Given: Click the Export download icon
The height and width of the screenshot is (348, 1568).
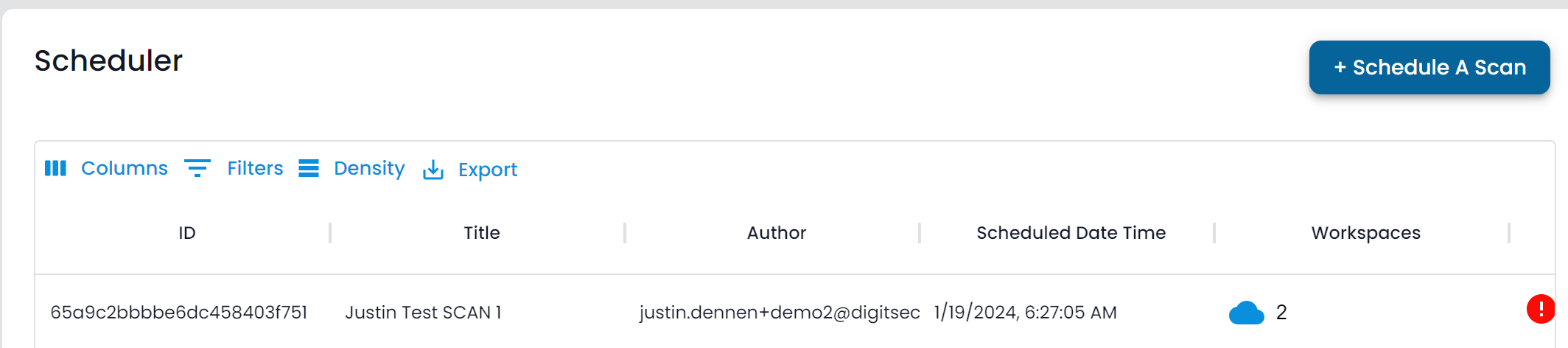Looking at the screenshot, I should pyautogui.click(x=433, y=170).
